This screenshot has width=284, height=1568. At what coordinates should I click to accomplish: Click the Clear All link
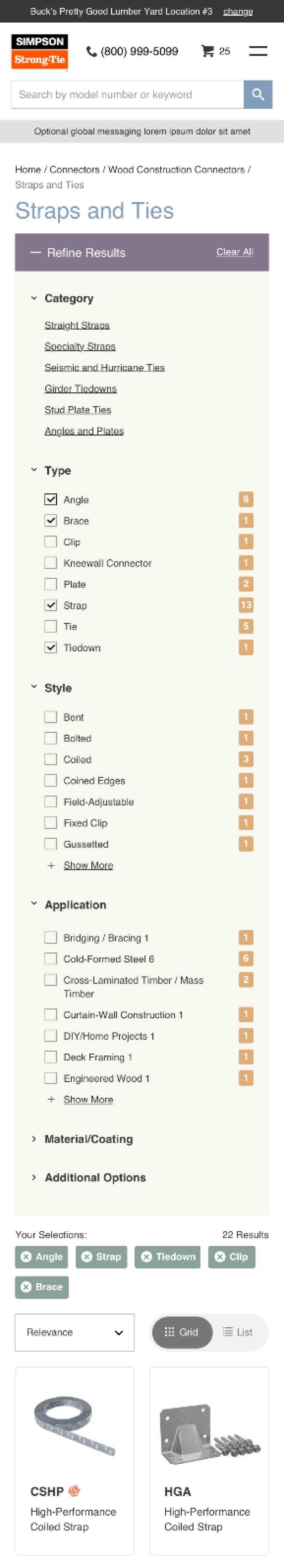tap(235, 252)
